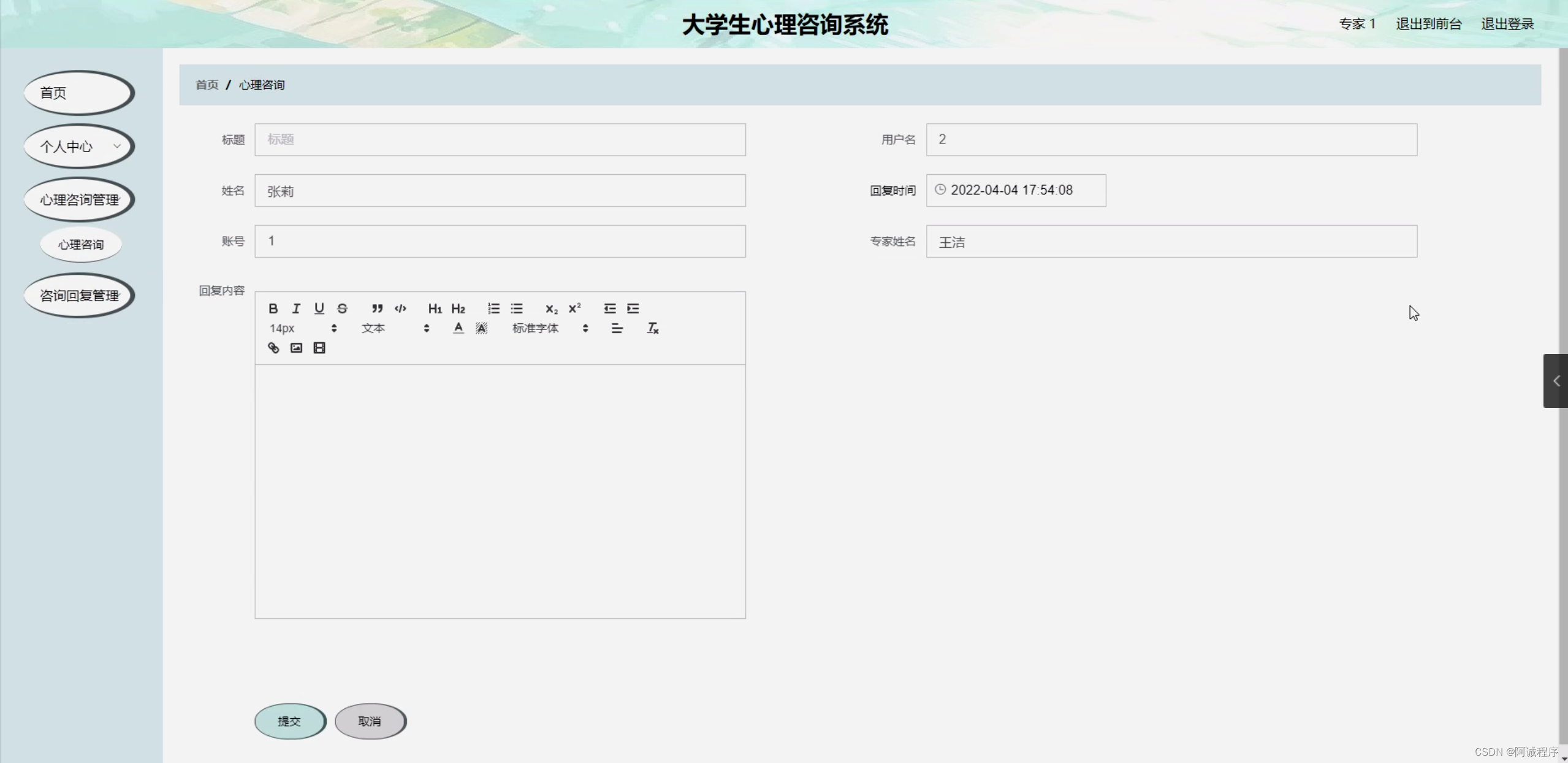Click the 提交 submit button
The width and height of the screenshot is (1568, 763).
[289, 721]
